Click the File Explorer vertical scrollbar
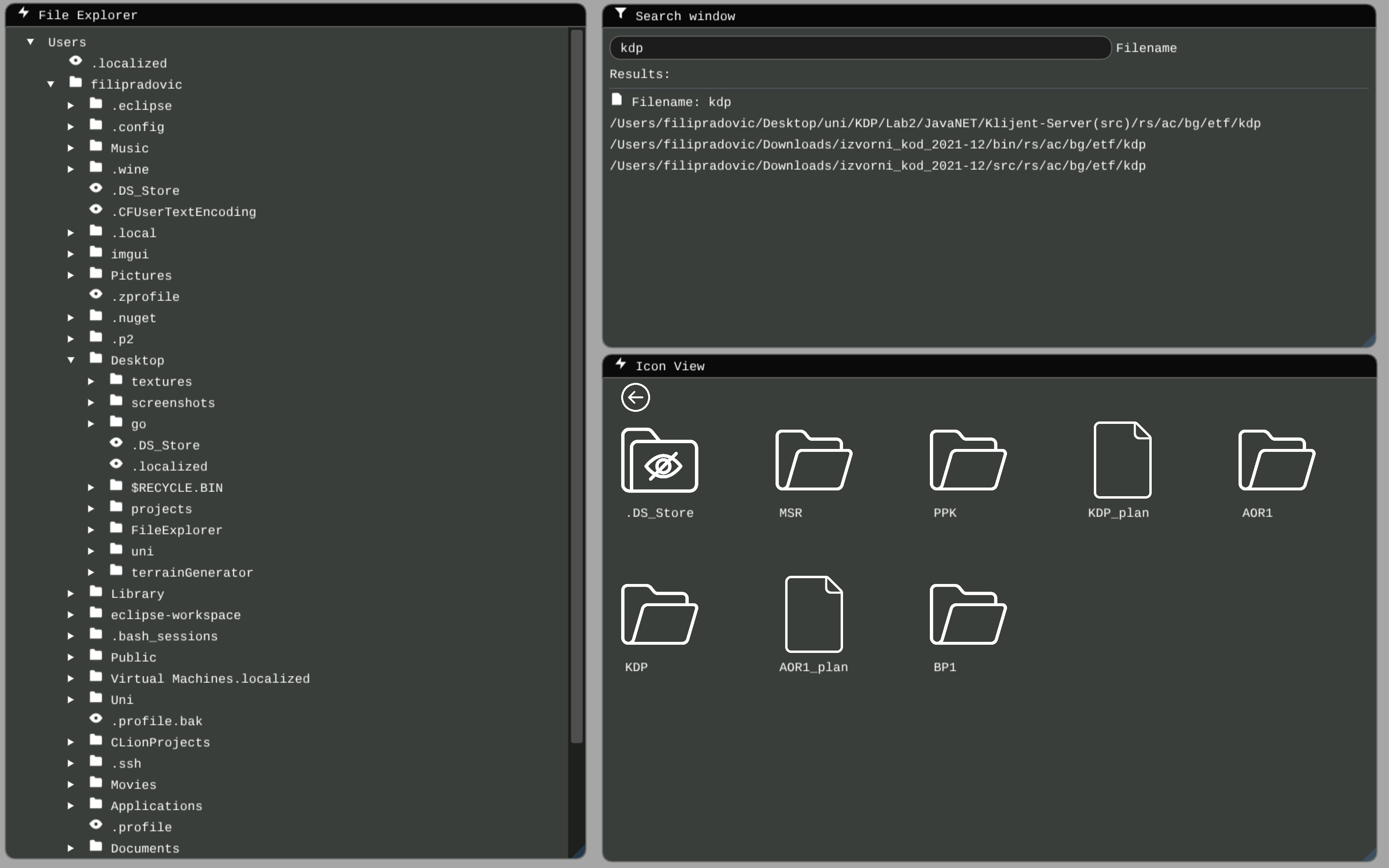Image resolution: width=1389 pixels, height=868 pixels. 576,385
